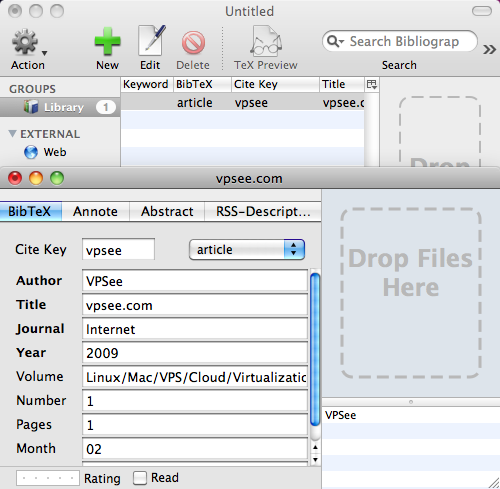The width and height of the screenshot is (500, 489).
Task: Click the window resize grip corner
Action: point(494,483)
